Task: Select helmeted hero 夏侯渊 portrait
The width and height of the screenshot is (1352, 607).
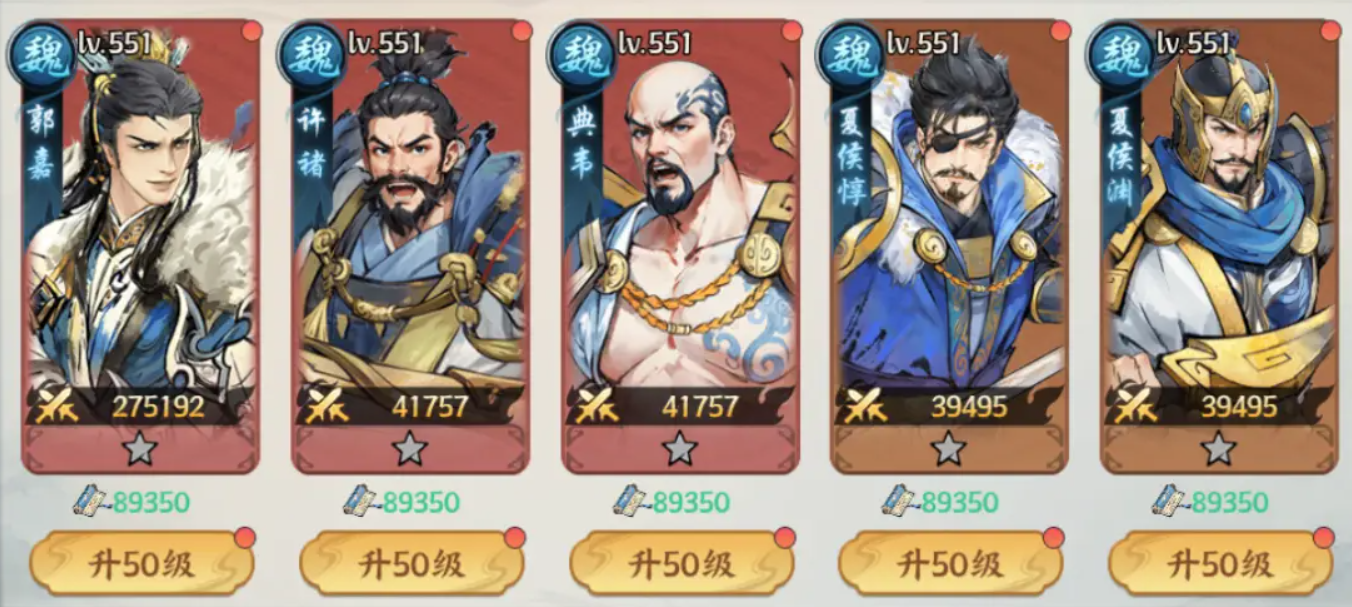Action: (1220, 215)
